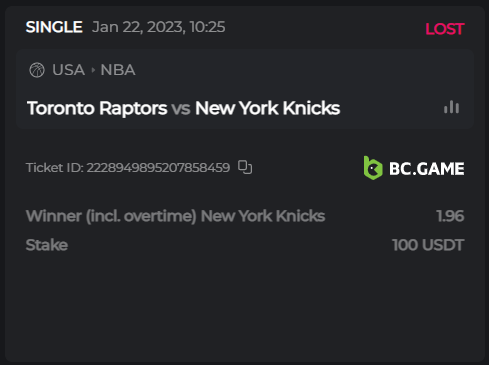The image size is (489, 365).
Task: Click the breadcrumb arrow between USA and NBA
Action: pos(93,70)
